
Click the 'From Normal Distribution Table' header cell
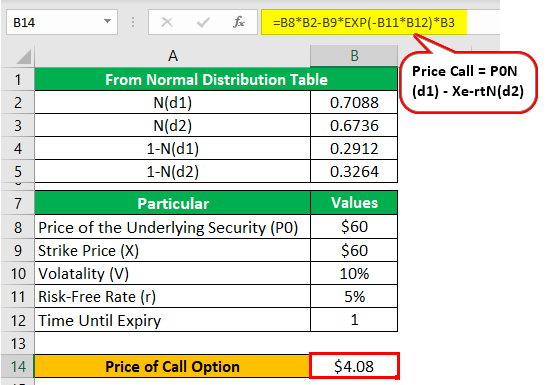pyautogui.click(x=216, y=79)
